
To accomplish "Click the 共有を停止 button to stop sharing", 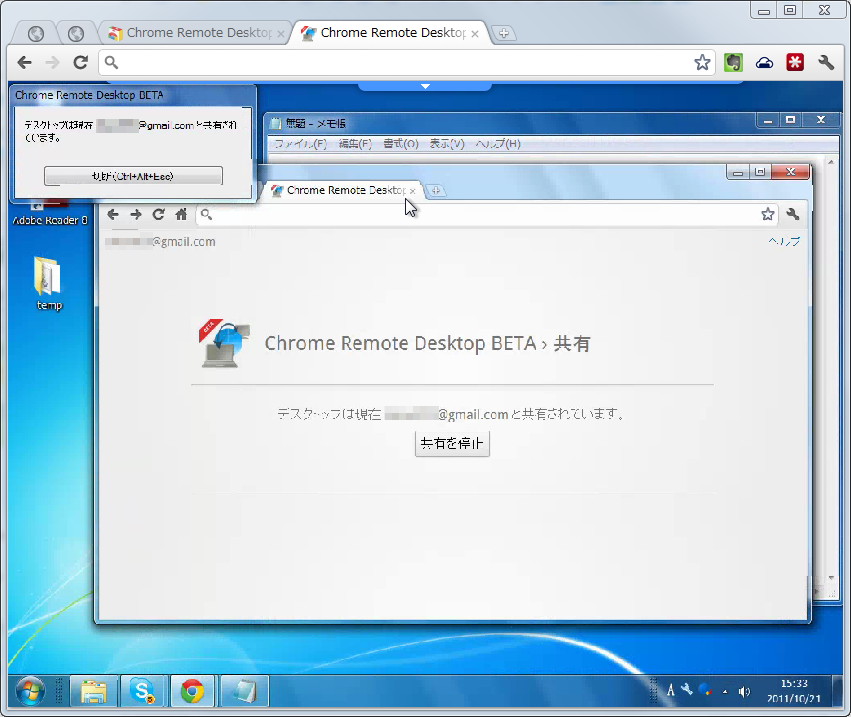I will 452,443.
